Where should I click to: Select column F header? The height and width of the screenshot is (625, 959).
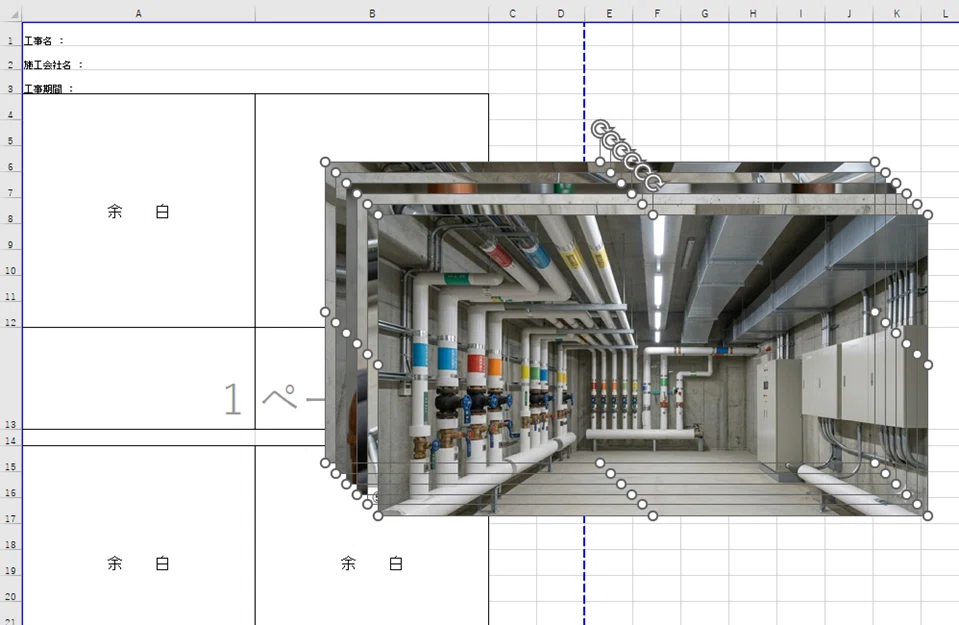pyautogui.click(x=657, y=13)
